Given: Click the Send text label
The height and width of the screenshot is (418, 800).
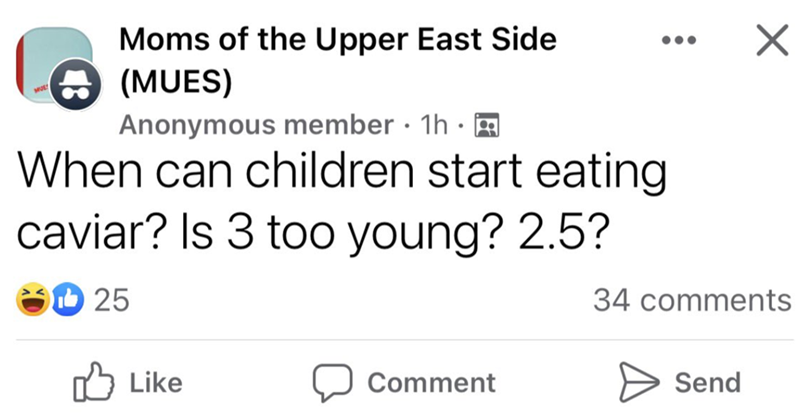Looking at the screenshot, I should (708, 381).
